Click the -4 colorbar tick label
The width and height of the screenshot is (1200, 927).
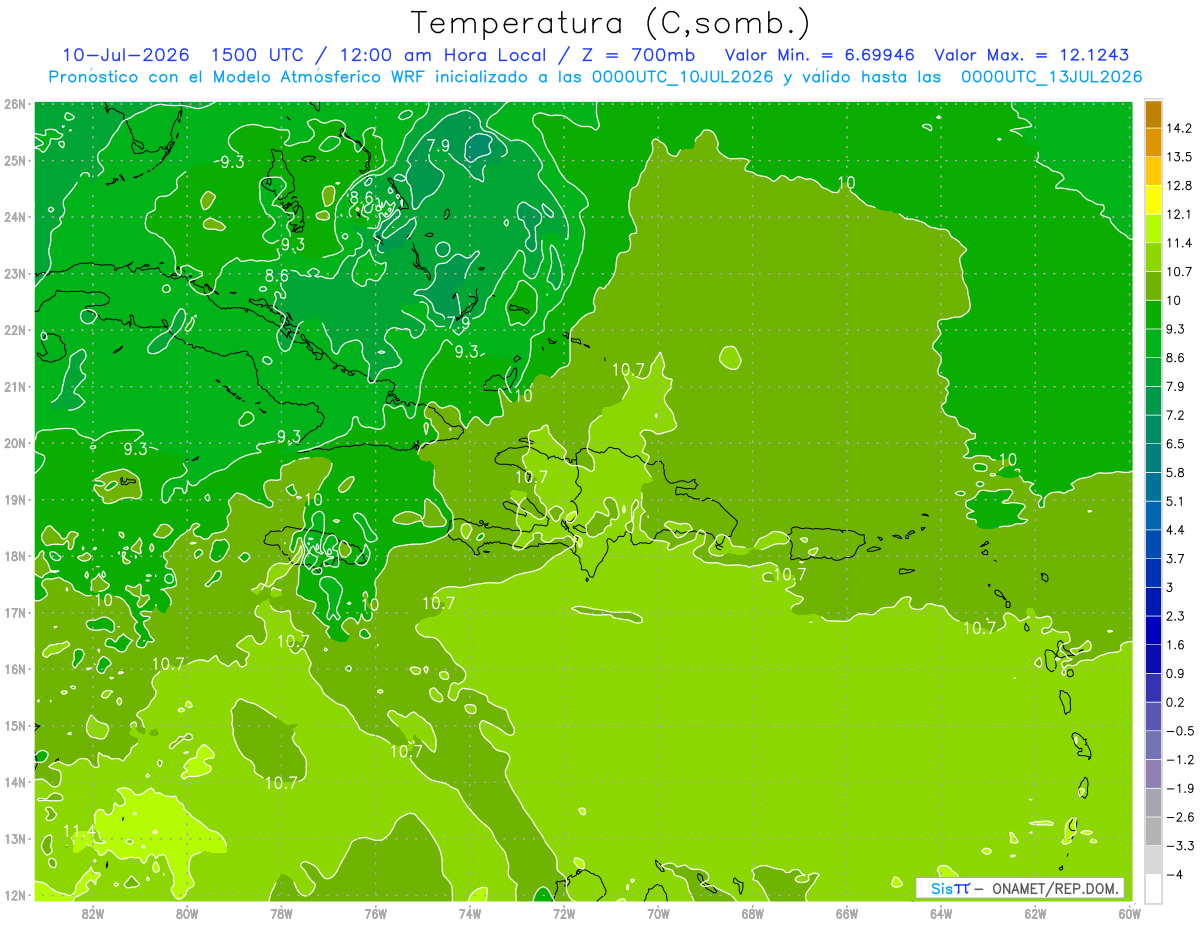pos(1174,875)
